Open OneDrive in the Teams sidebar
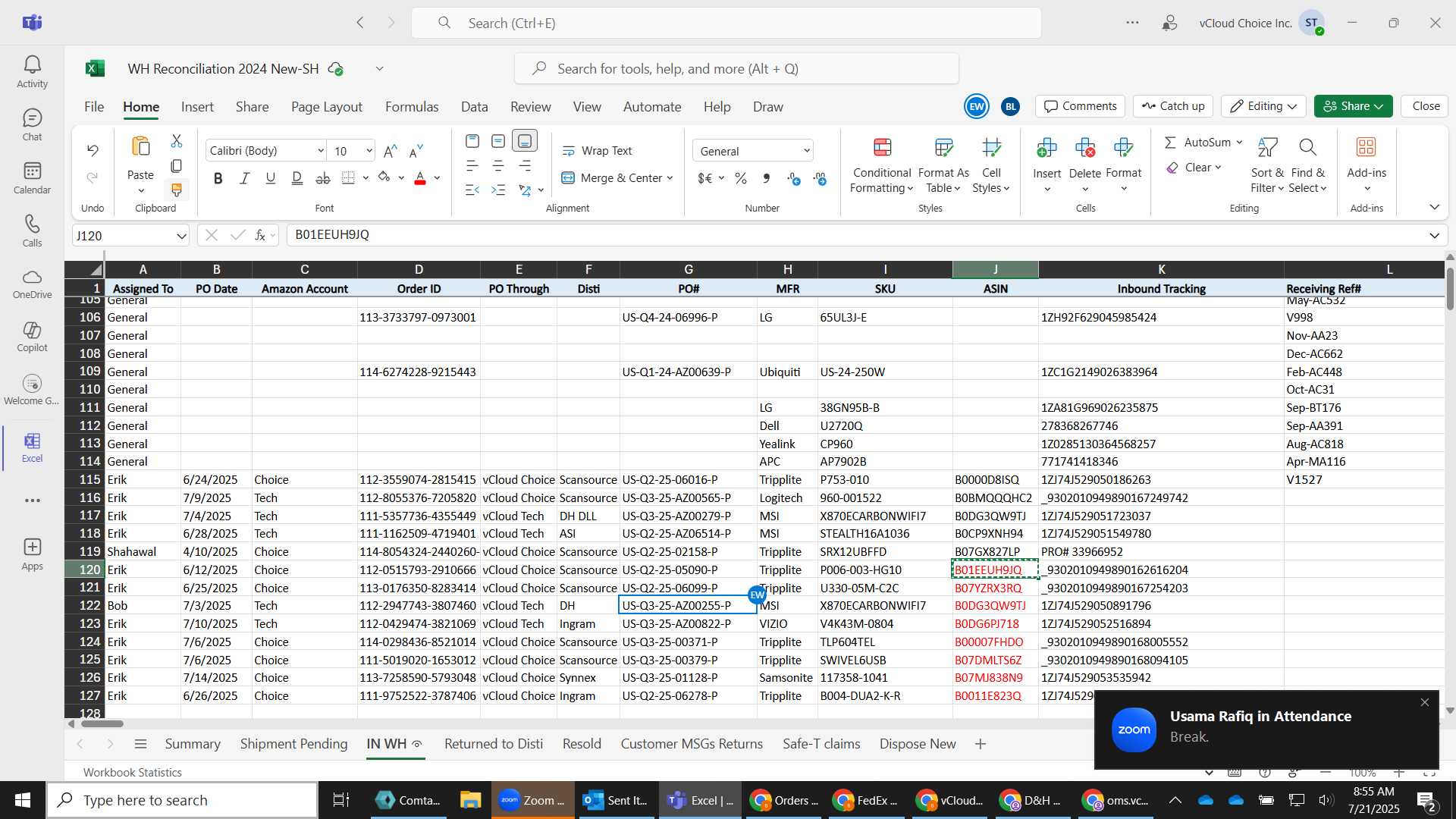1456x819 pixels. [32, 284]
